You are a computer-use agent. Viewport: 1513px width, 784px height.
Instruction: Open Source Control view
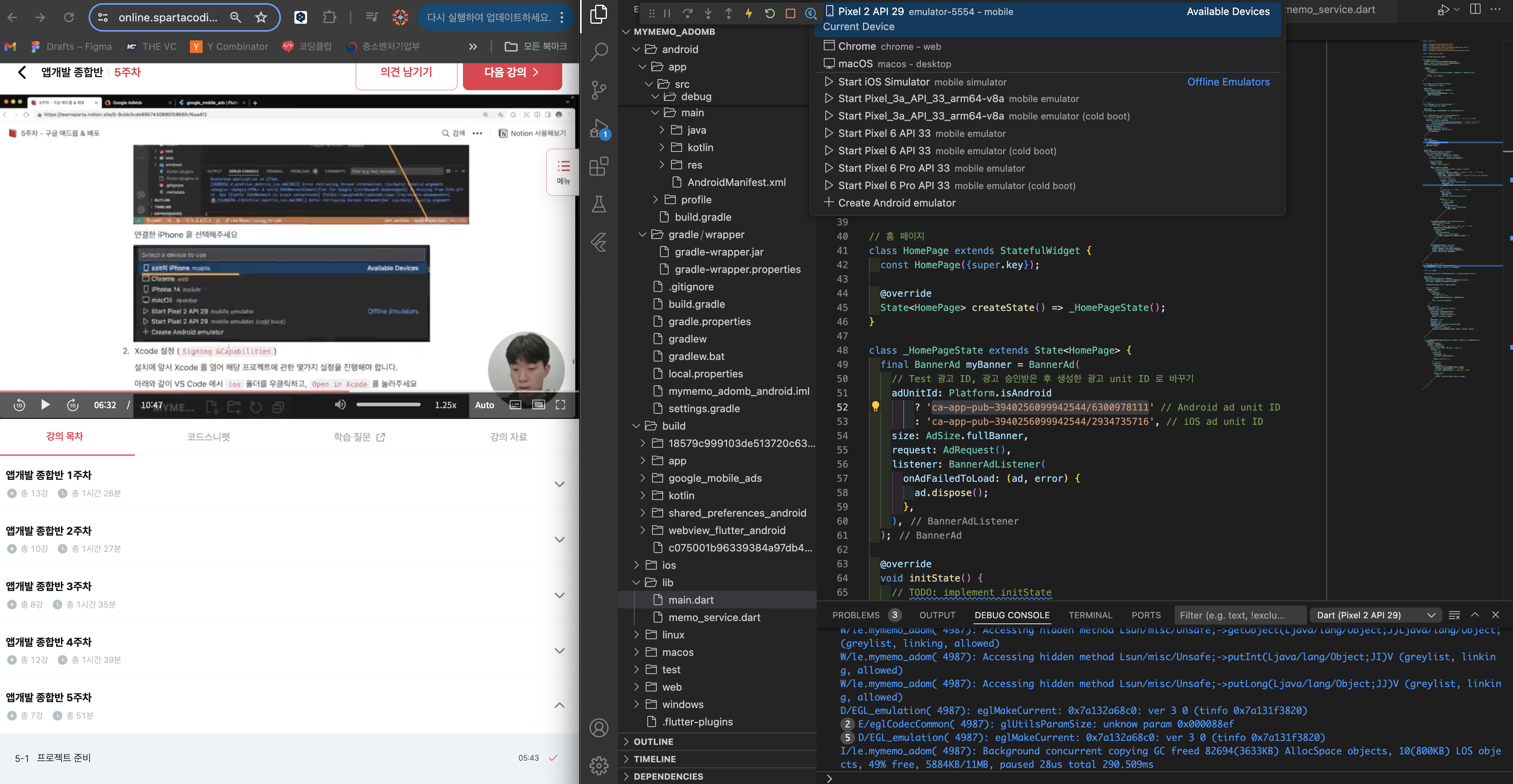599,90
